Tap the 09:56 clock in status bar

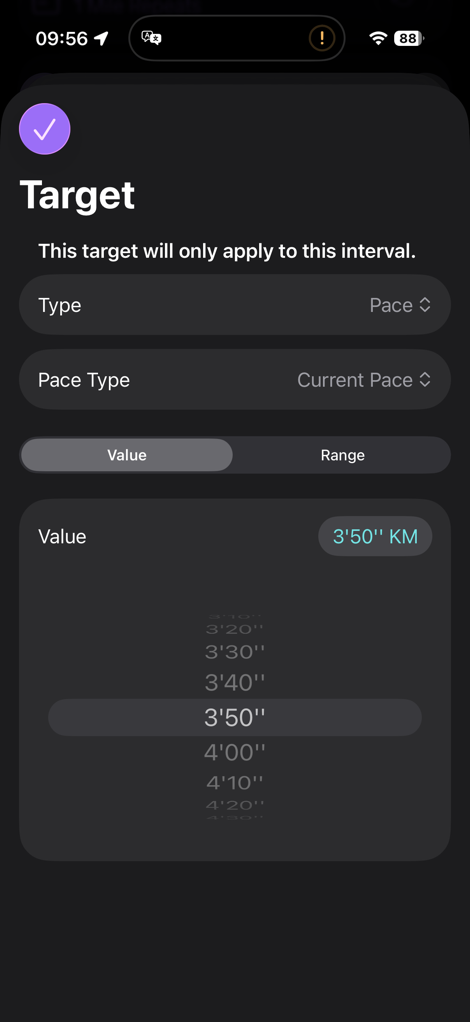click(61, 38)
